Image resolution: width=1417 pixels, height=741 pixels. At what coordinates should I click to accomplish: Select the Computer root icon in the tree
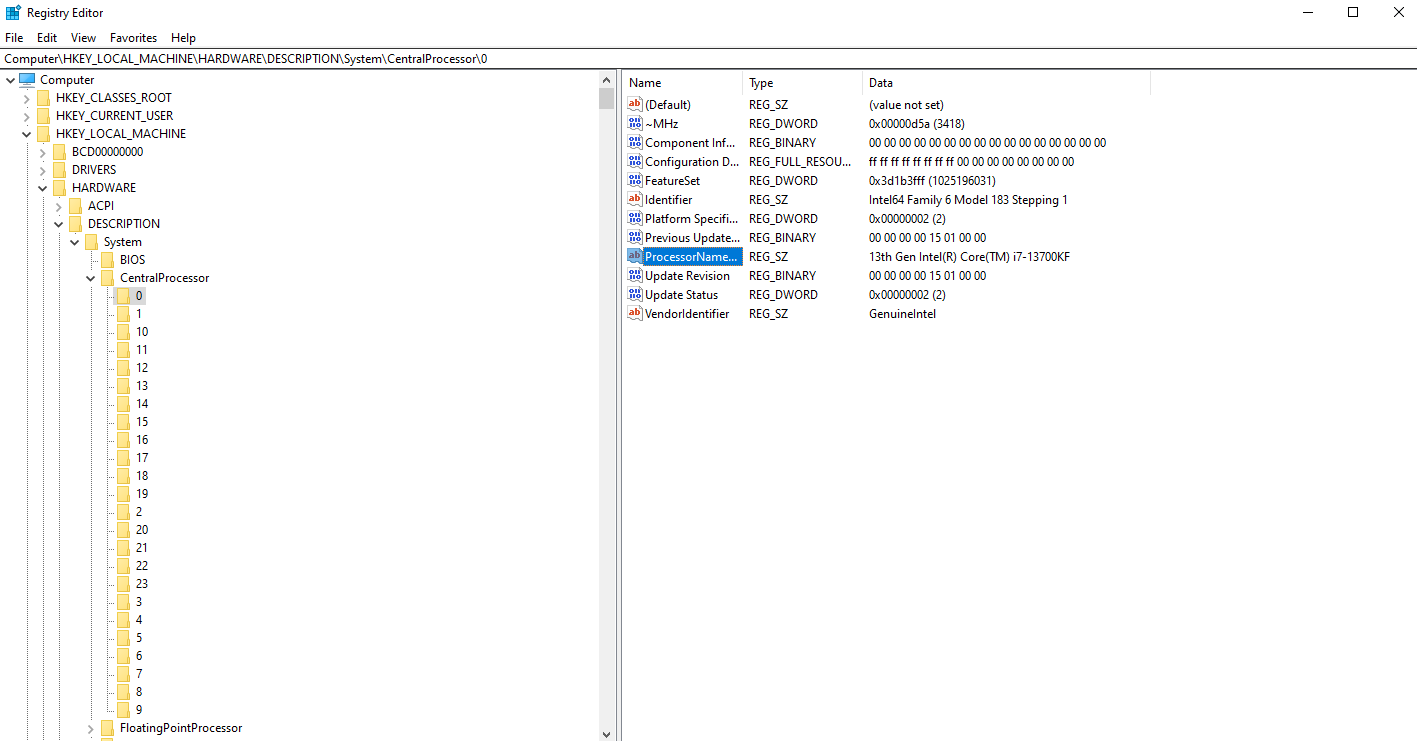27,79
